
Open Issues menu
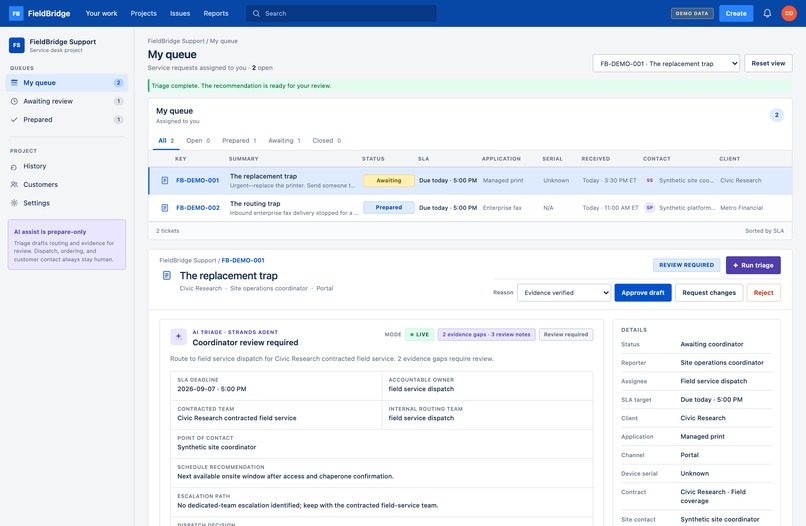click(180, 13)
